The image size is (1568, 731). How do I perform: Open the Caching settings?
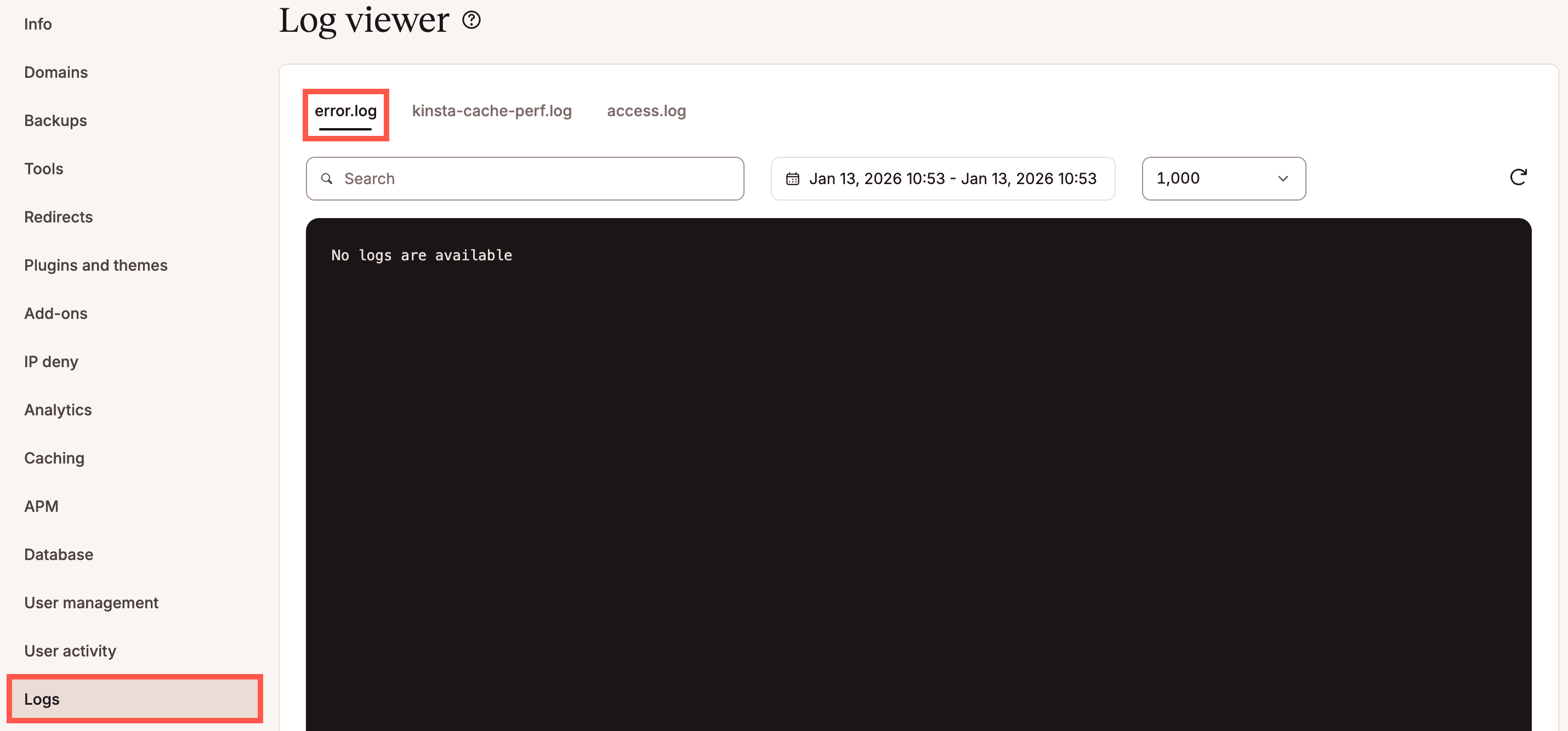[x=54, y=458]
